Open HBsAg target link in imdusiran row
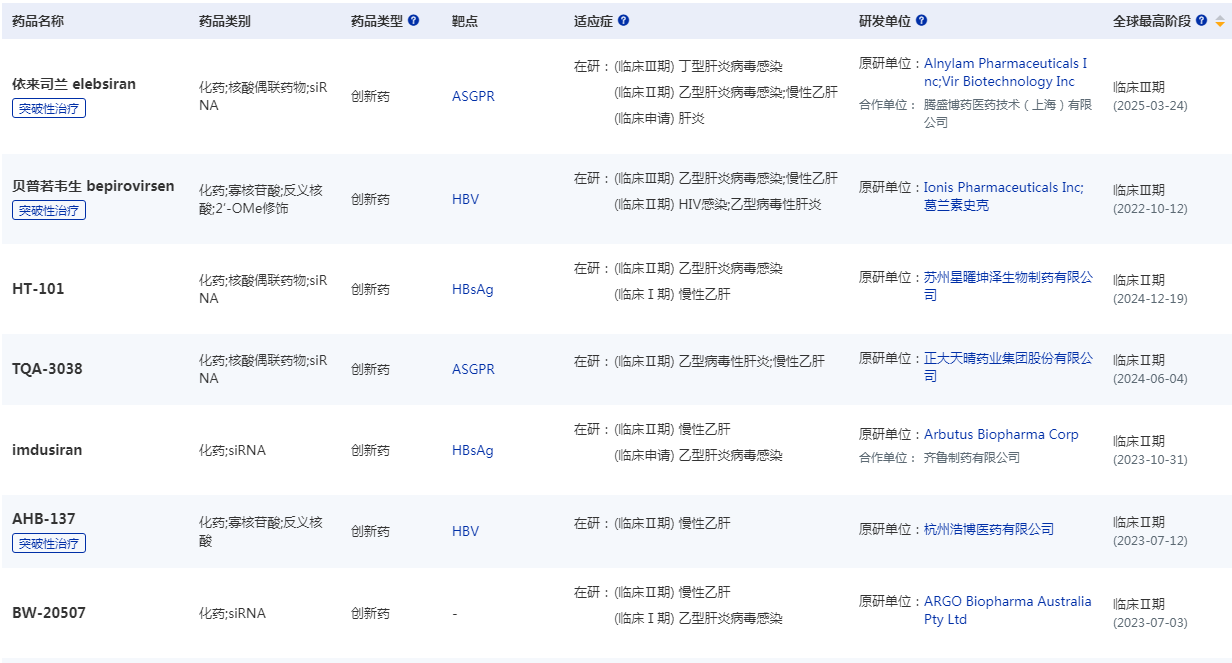The width and height of the screenshot is (1232, 663). [472, 450]
